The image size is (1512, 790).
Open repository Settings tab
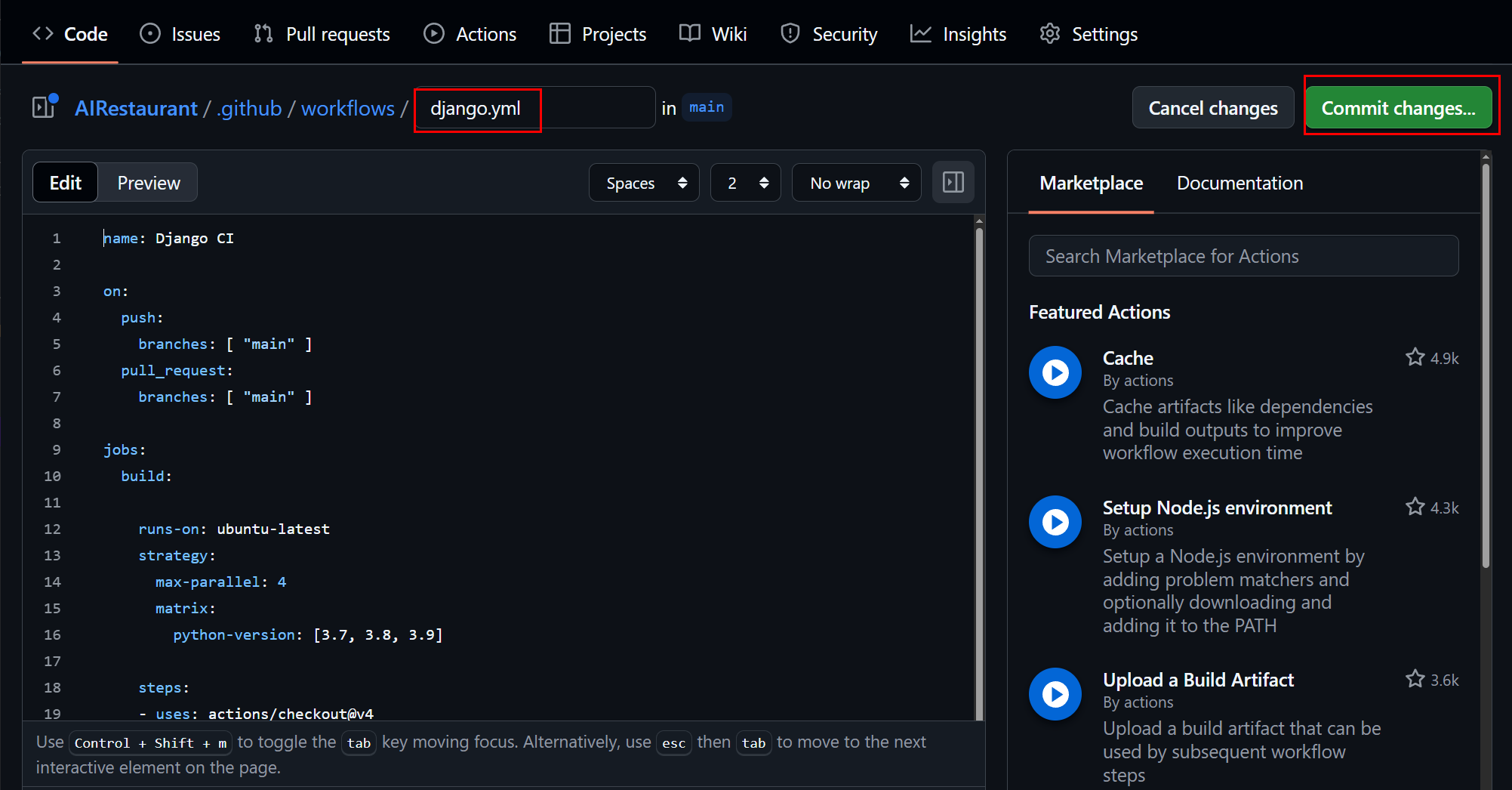[x=1089, y=34]
